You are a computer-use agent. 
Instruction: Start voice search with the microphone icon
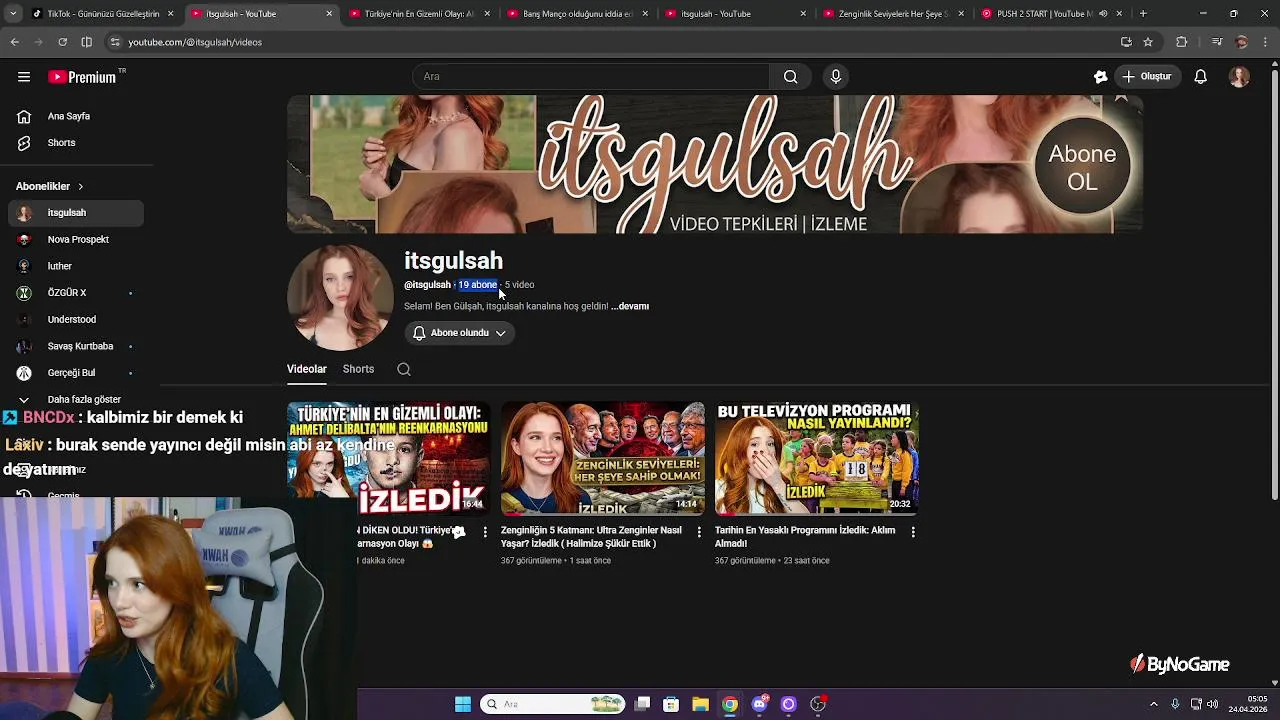click(x=836, y=77)
